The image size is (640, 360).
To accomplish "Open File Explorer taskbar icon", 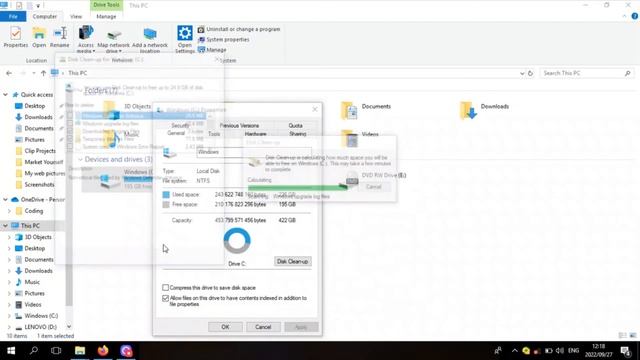I will click(80, 351).
